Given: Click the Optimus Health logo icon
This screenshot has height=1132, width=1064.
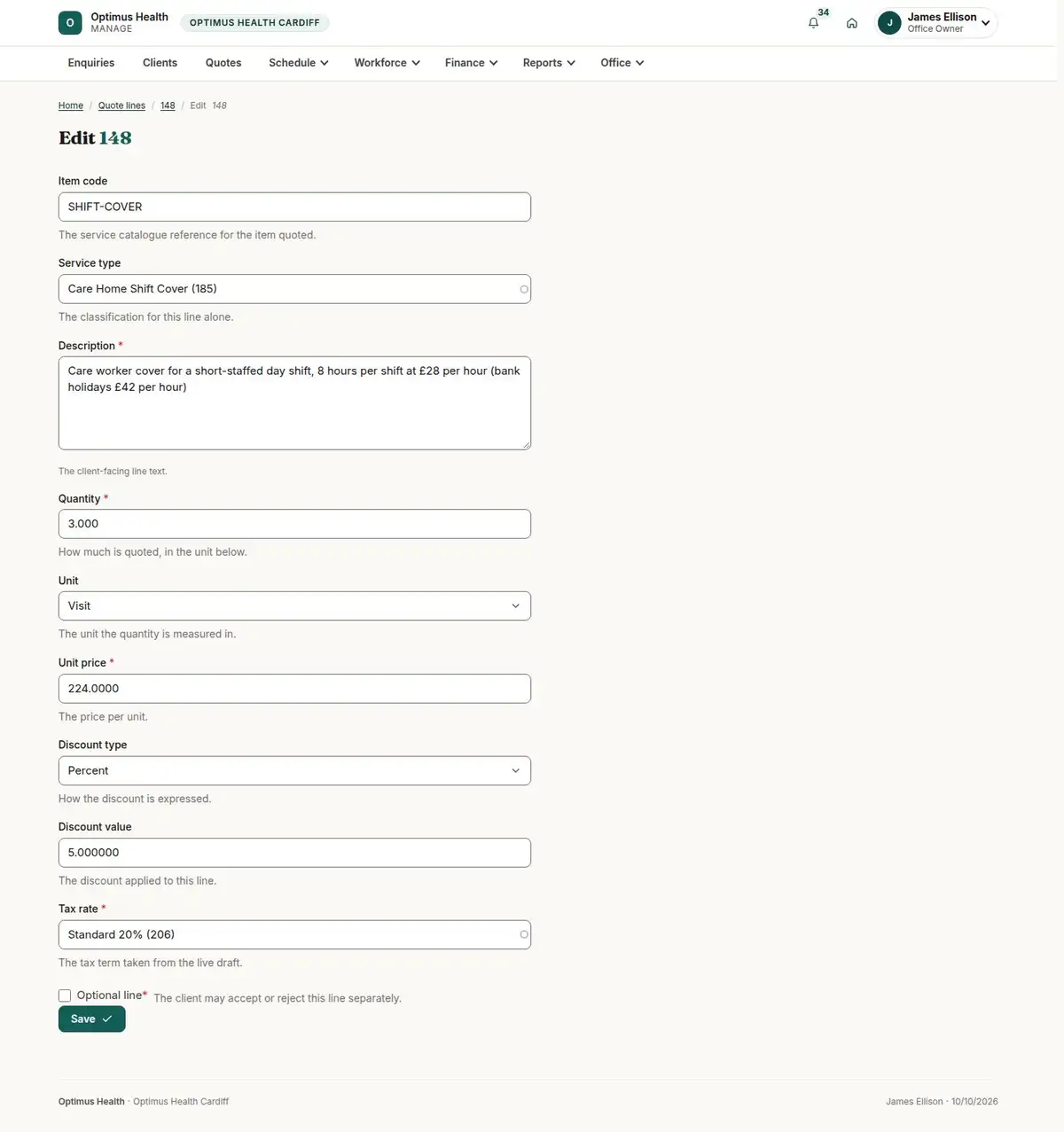Looking at the screenshot, I should 70,23.
